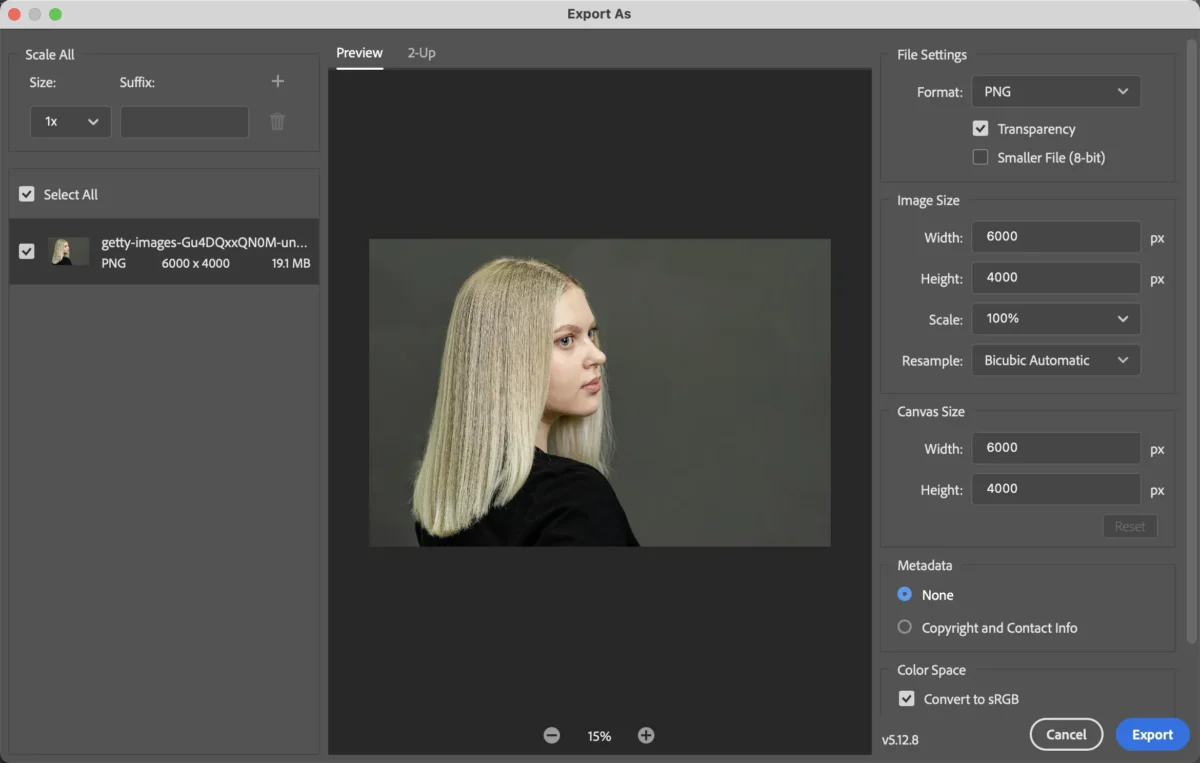Disable Convert to sRGB
The image size is (1200, 763).
tap(906, 698)
